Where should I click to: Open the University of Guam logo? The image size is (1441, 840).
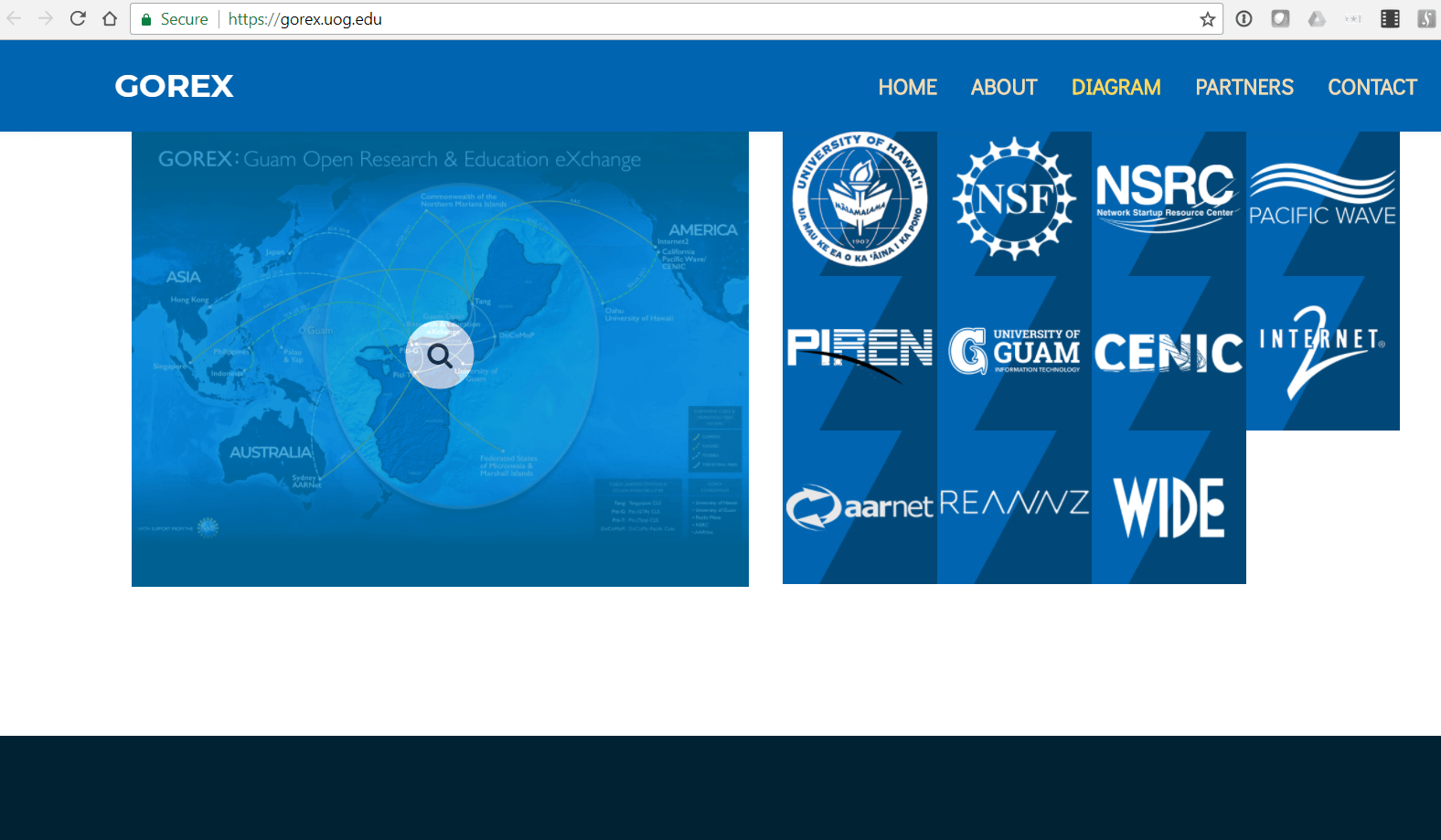click(1014, 352)
